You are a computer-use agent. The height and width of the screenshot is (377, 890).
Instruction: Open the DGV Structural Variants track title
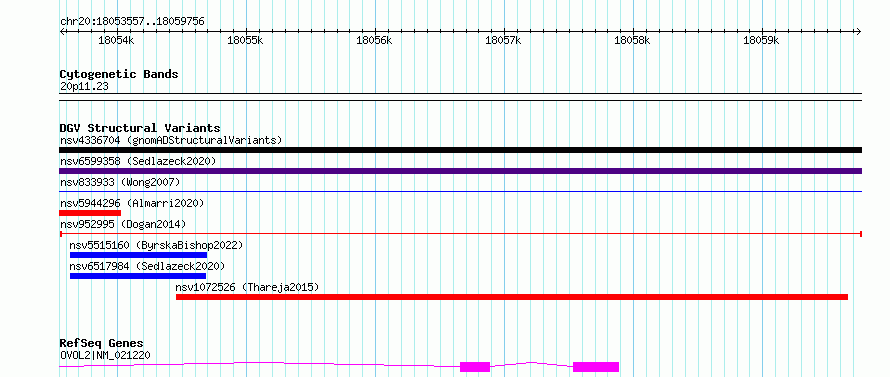point(140,128)
